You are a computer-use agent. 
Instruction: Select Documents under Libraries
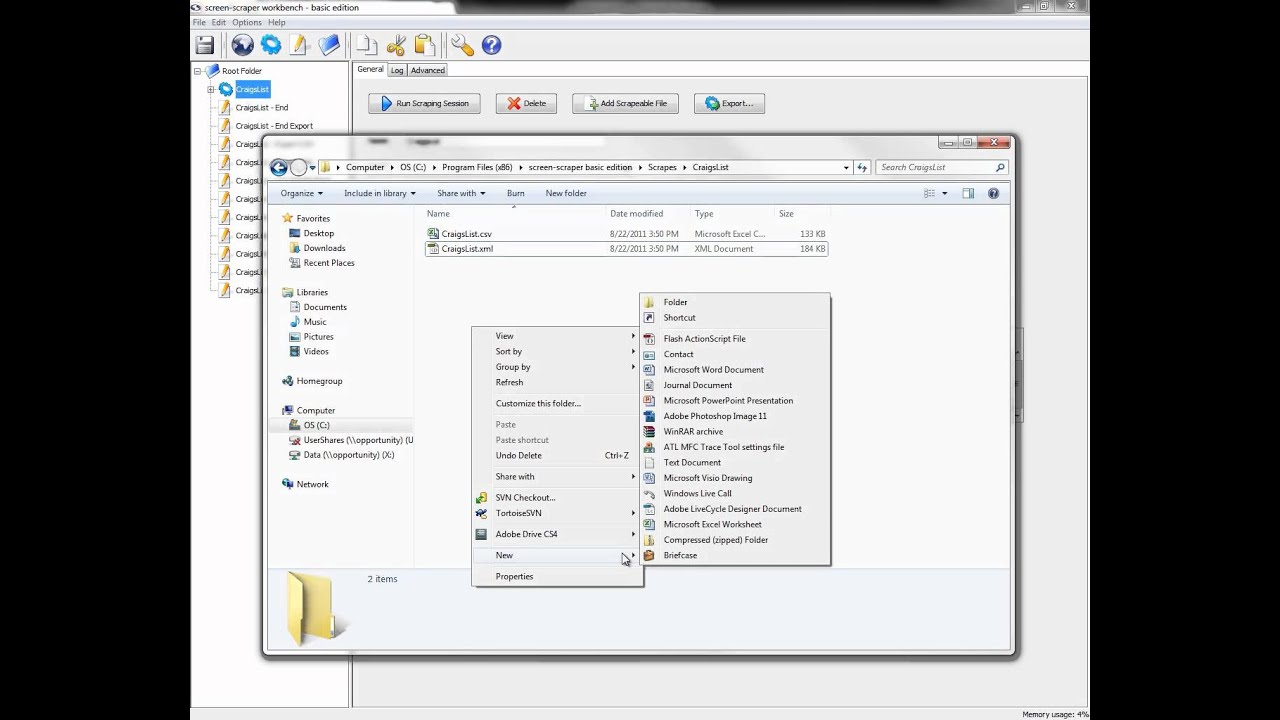pos(325,307)
